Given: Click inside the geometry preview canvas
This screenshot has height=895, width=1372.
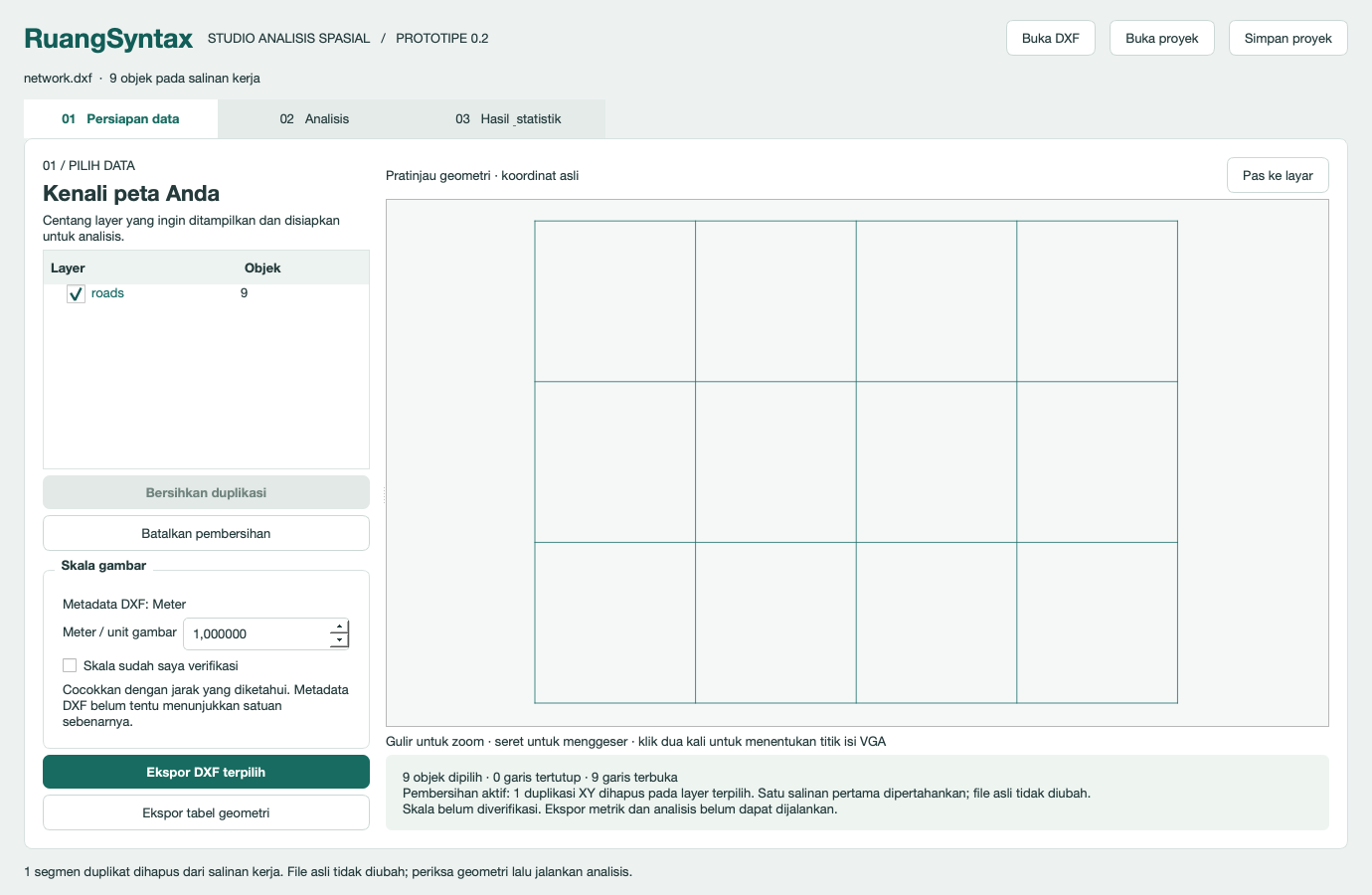Looking at the screenshot, I should pyautogui.click(x=857, y=462).
